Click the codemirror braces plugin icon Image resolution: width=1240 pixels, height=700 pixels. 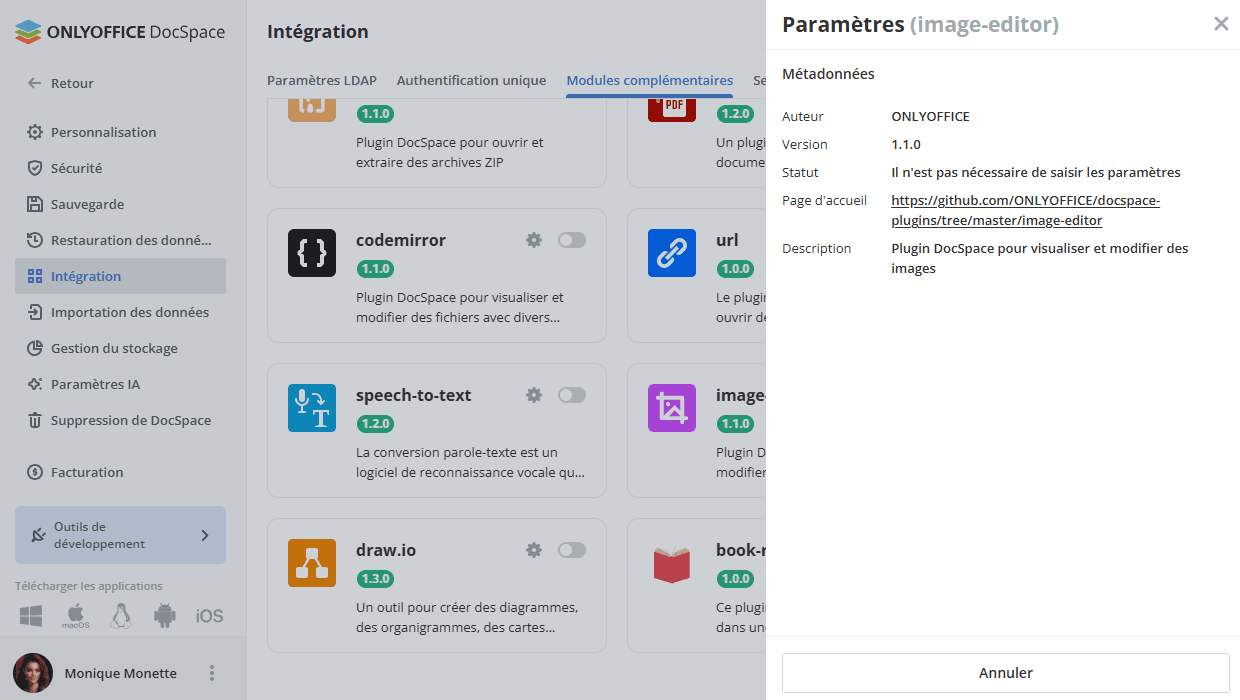point(312,253)
